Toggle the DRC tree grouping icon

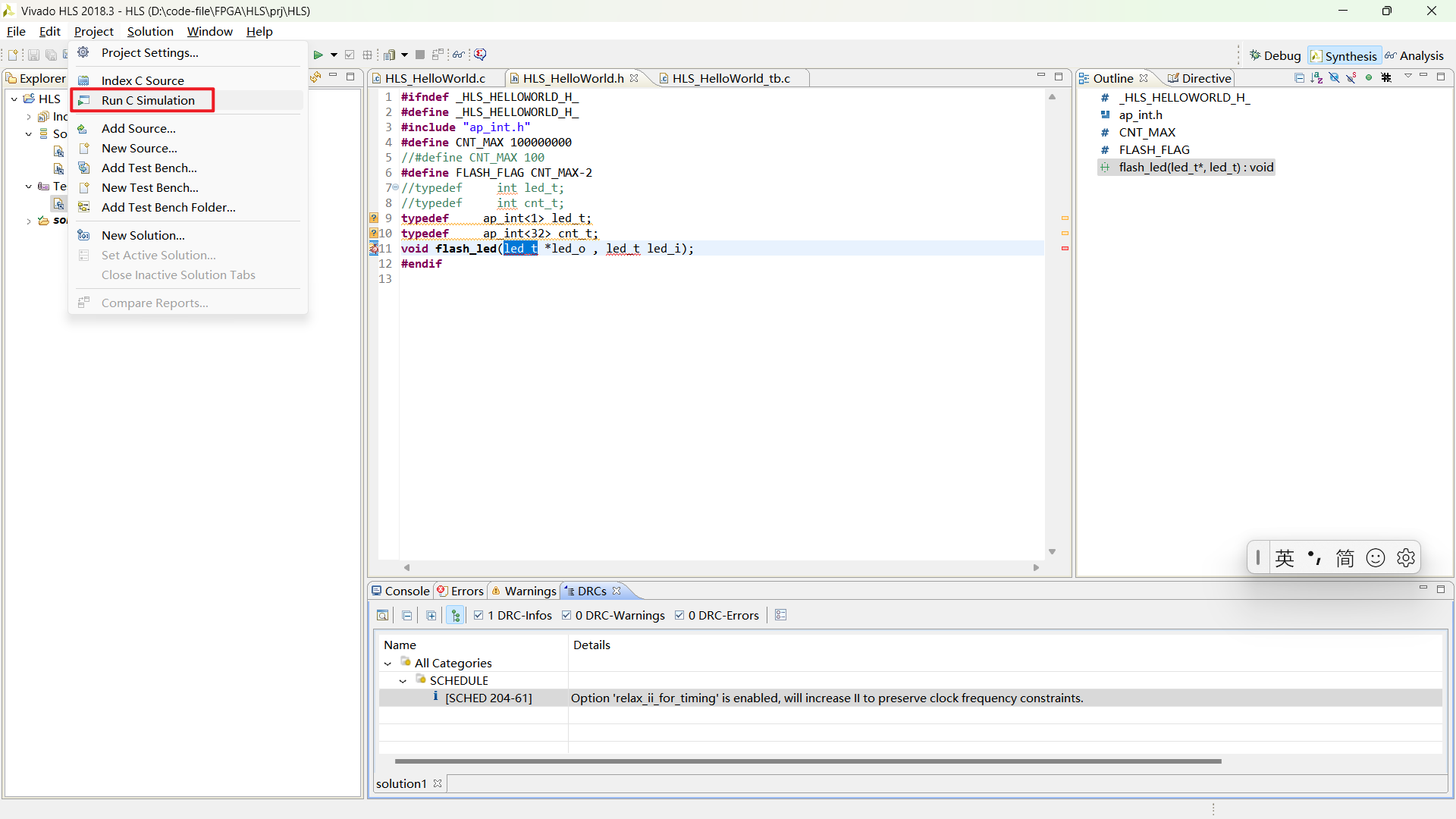pos(455,615)
